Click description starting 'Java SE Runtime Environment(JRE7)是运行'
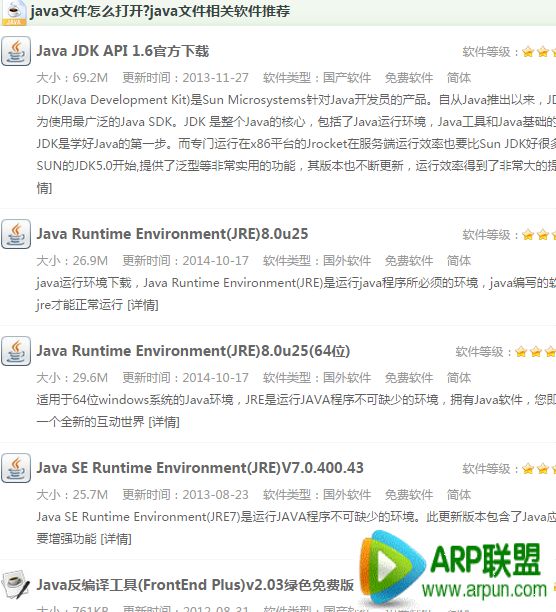Viewport: 556px width, 612px height. click(x=296, y=517)
